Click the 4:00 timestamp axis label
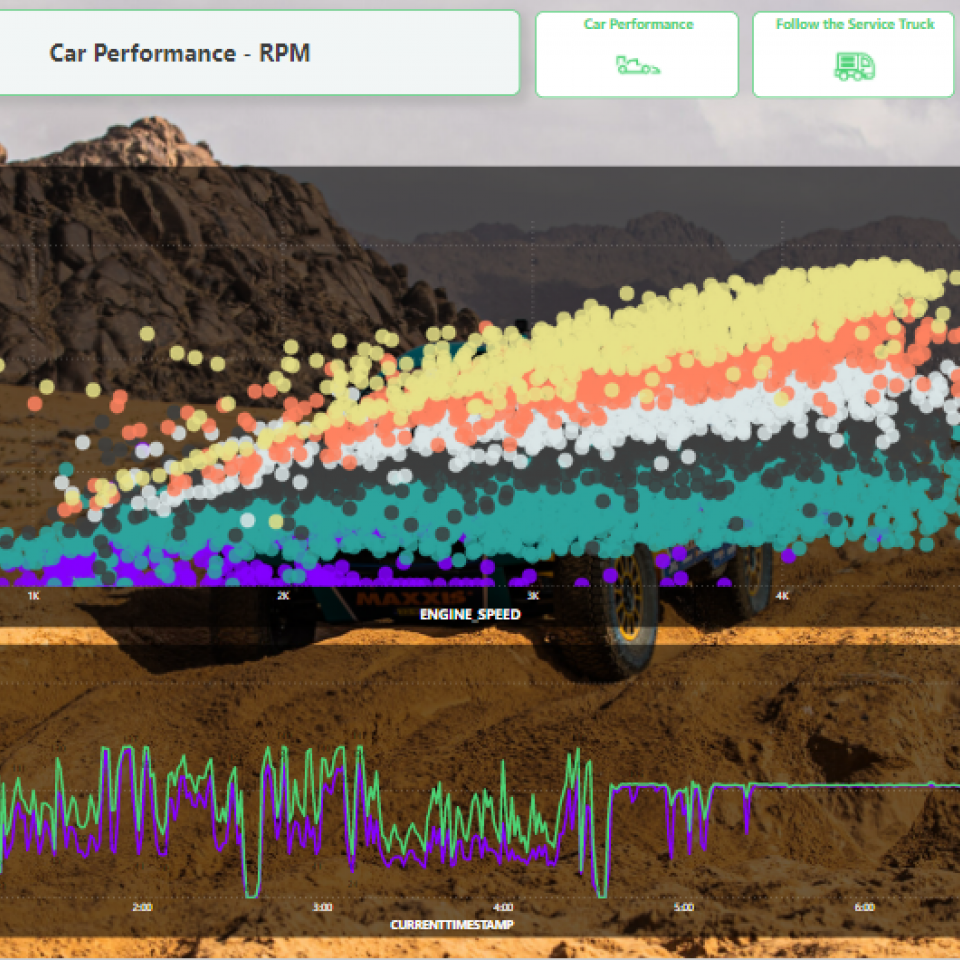 pyautogui.click(x=504, y=908)
